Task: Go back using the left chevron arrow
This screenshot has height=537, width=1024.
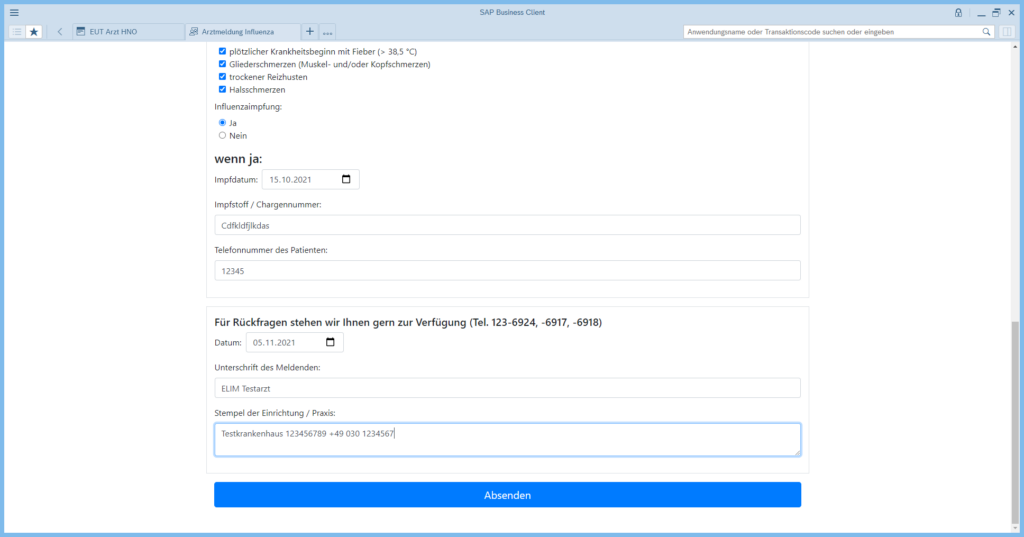Action: [60, 32]
